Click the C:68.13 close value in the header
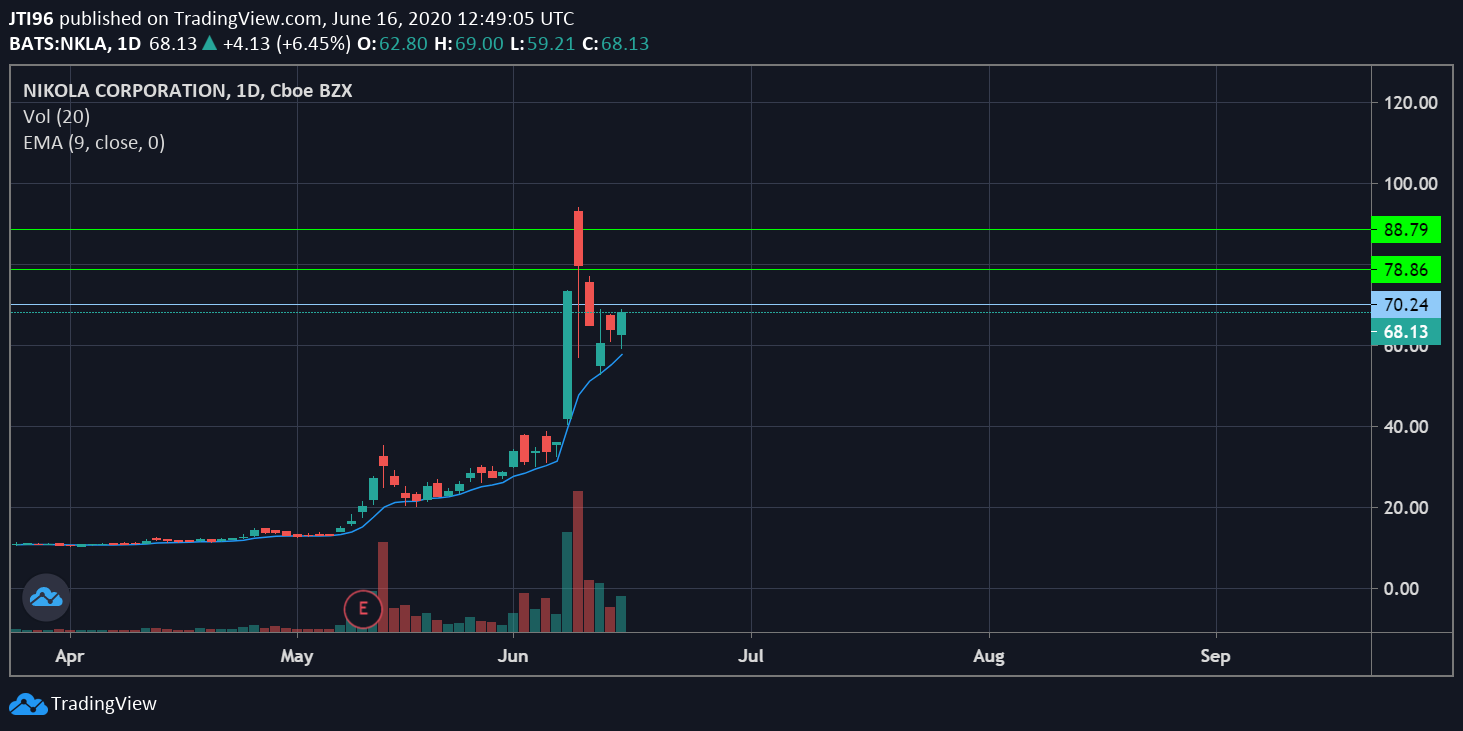This screenshot has width=1463, height=731. coord(614,44)
